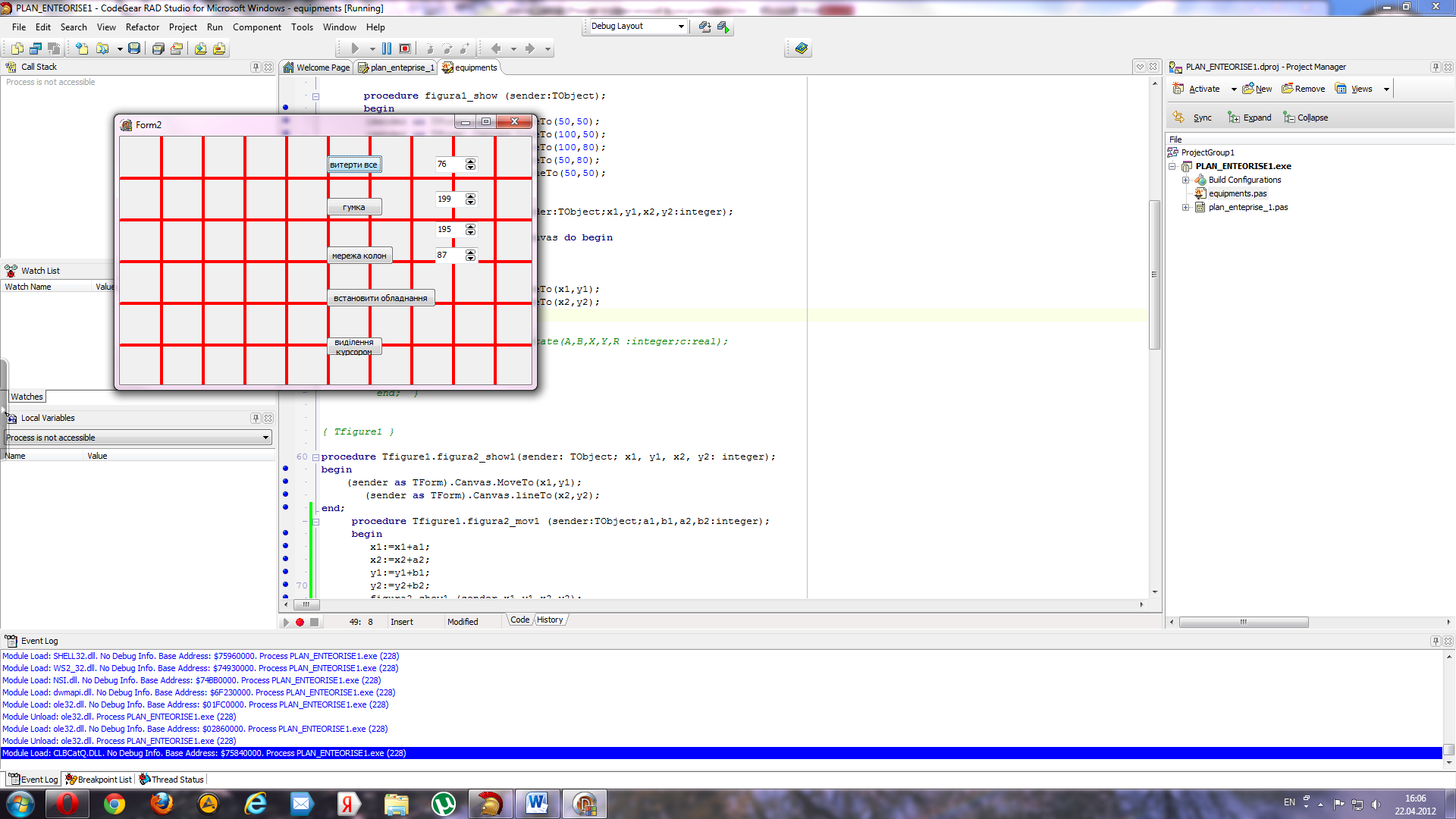Click the Remove file from project icon
This screenshot has width=1456, height=819.
coord(219,49)
